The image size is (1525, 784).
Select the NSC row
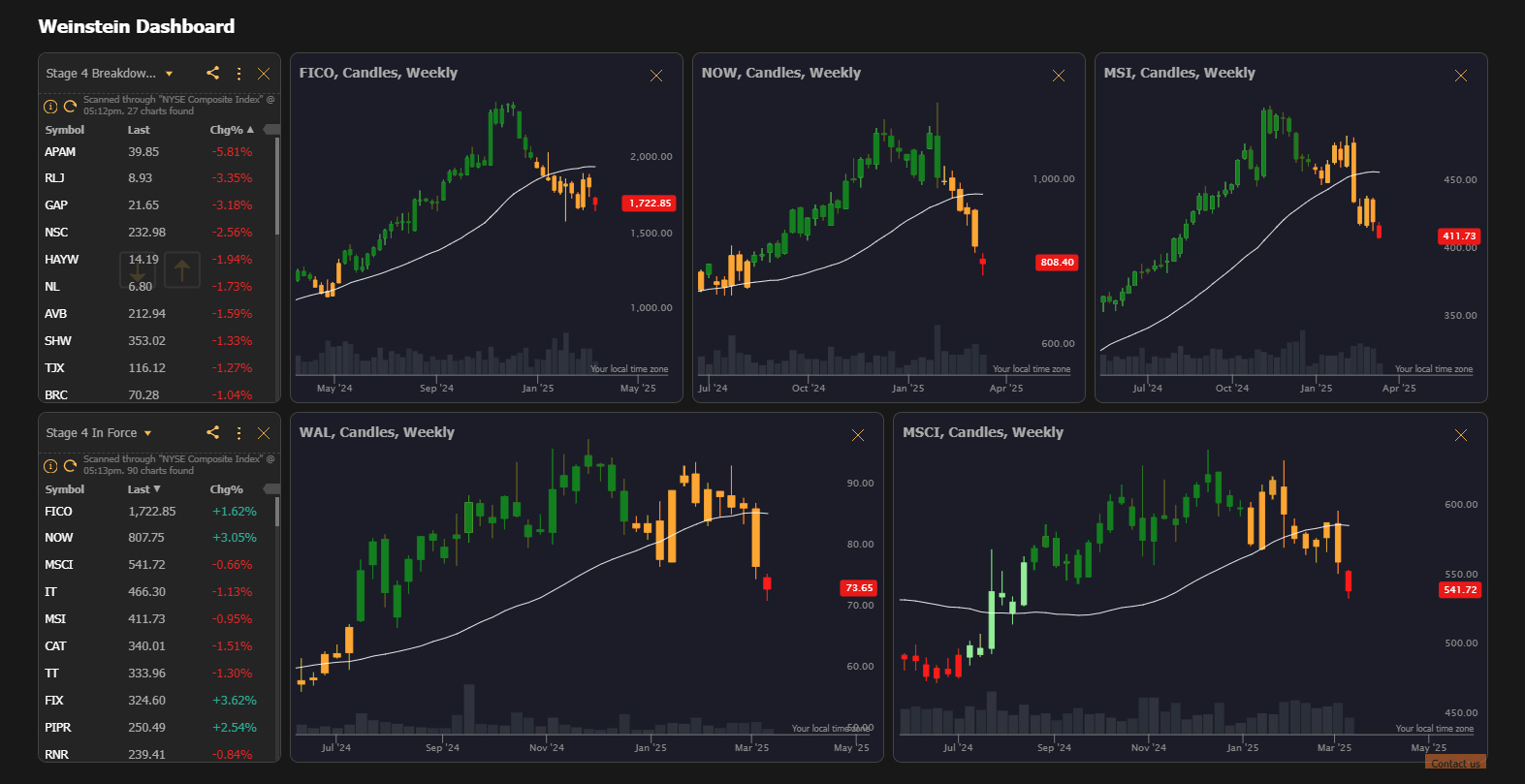155,233
